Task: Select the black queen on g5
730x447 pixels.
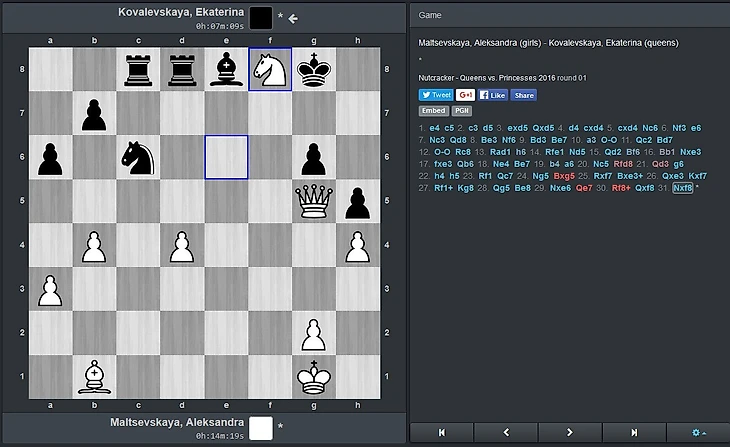Action: (x=314, y=201)
